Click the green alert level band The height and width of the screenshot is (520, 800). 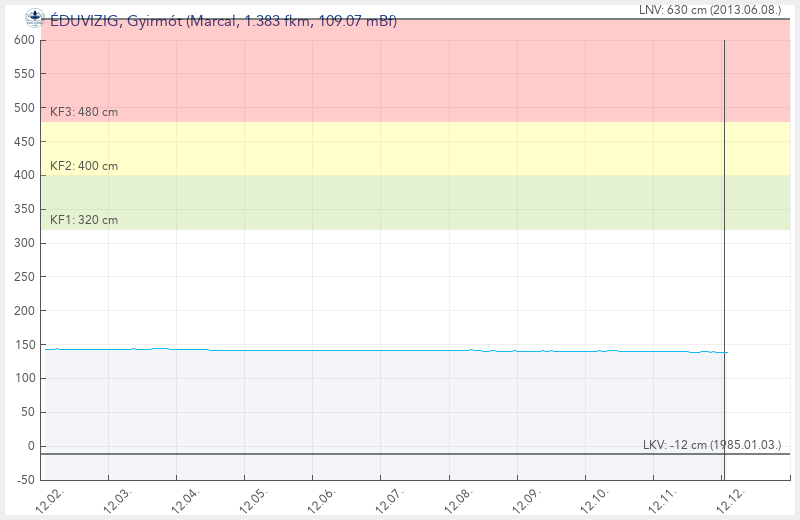pyautogui.click(x=400, y=202)
